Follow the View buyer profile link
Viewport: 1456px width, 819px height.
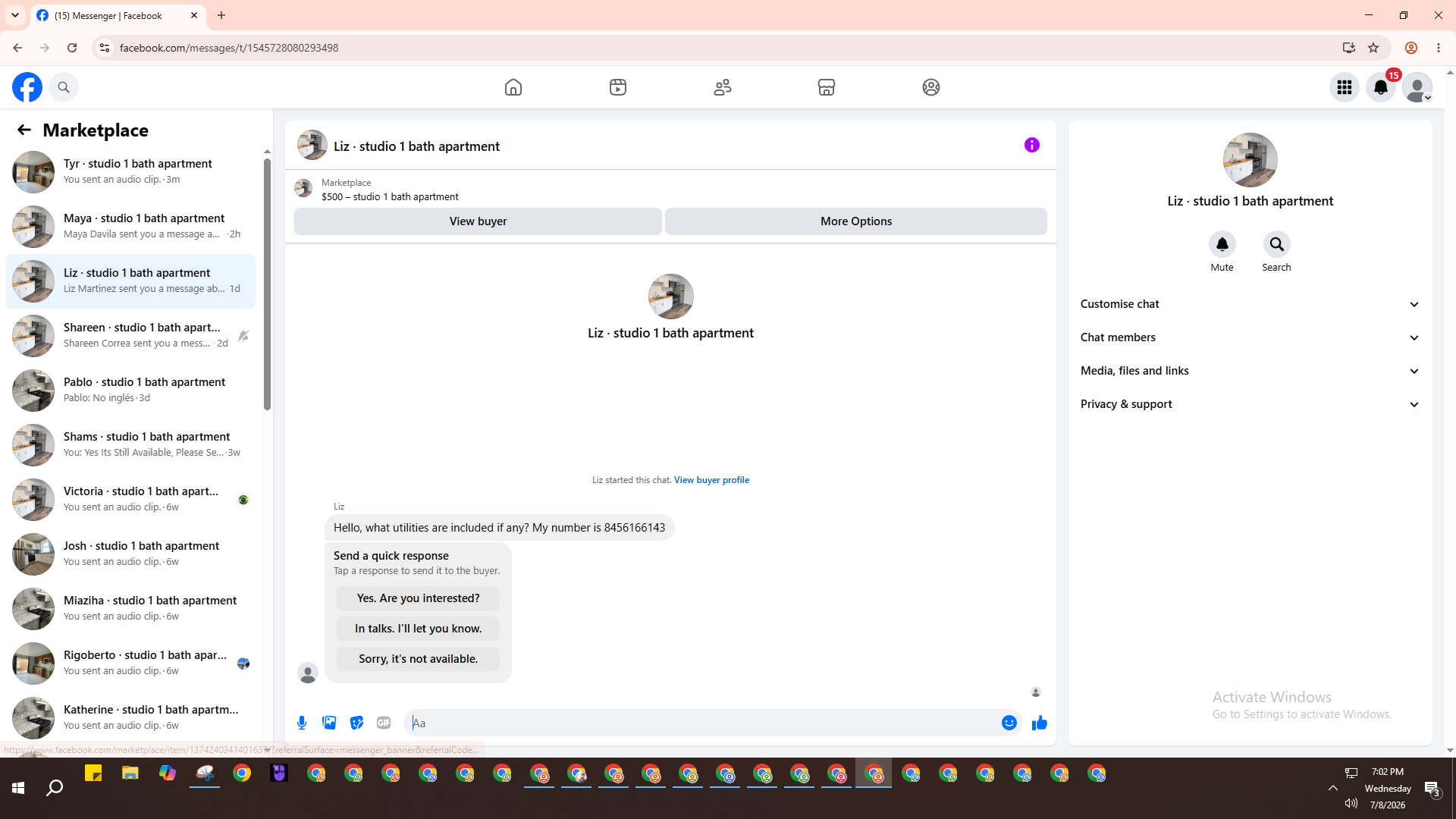[x=711, y=480]
